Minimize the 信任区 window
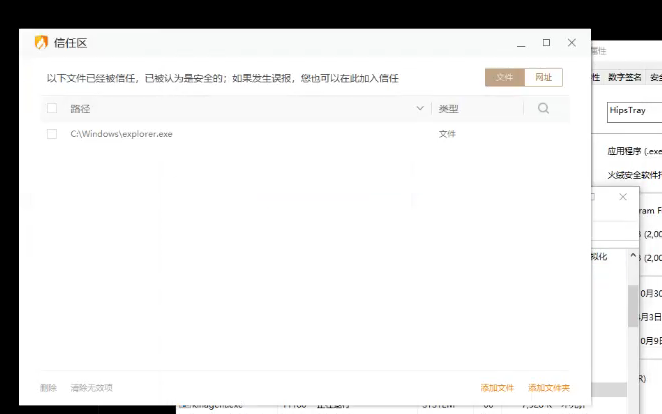This screenshot has height=414, width=662. pyautogui.click(x=521, y=43)
